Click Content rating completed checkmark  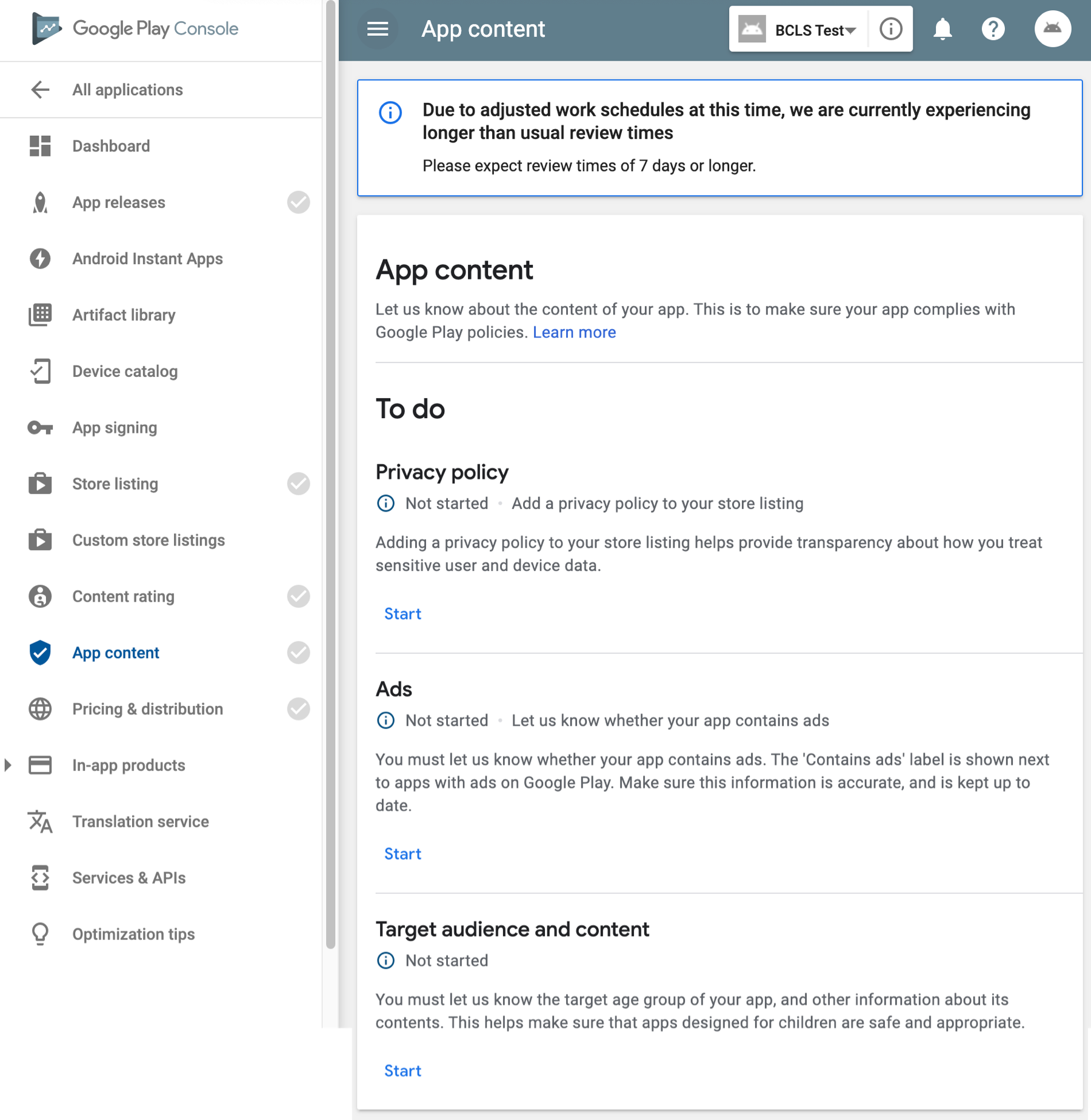coord(298,596)
